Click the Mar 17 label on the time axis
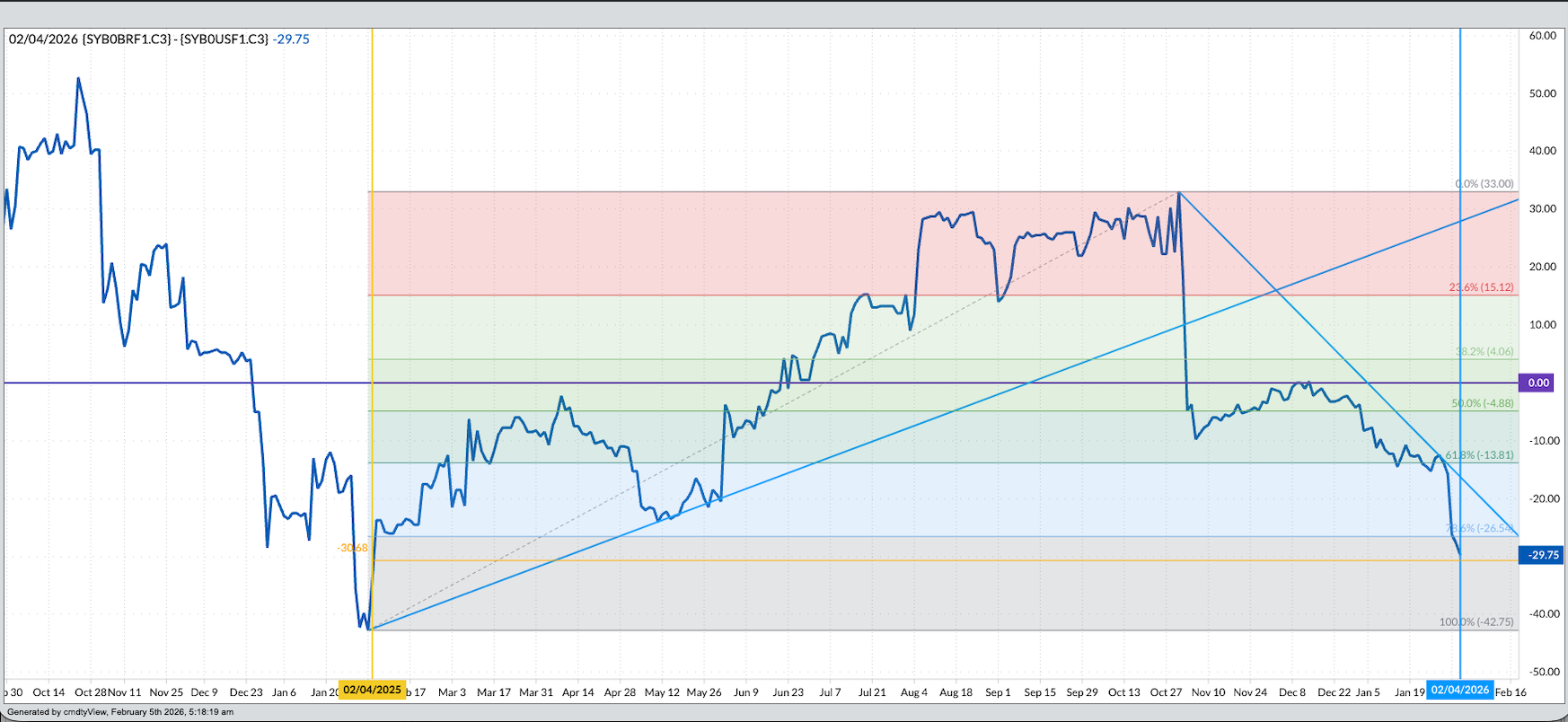Screen dimensions: 1568x722 pyautogui.click(x=493, y=692)
